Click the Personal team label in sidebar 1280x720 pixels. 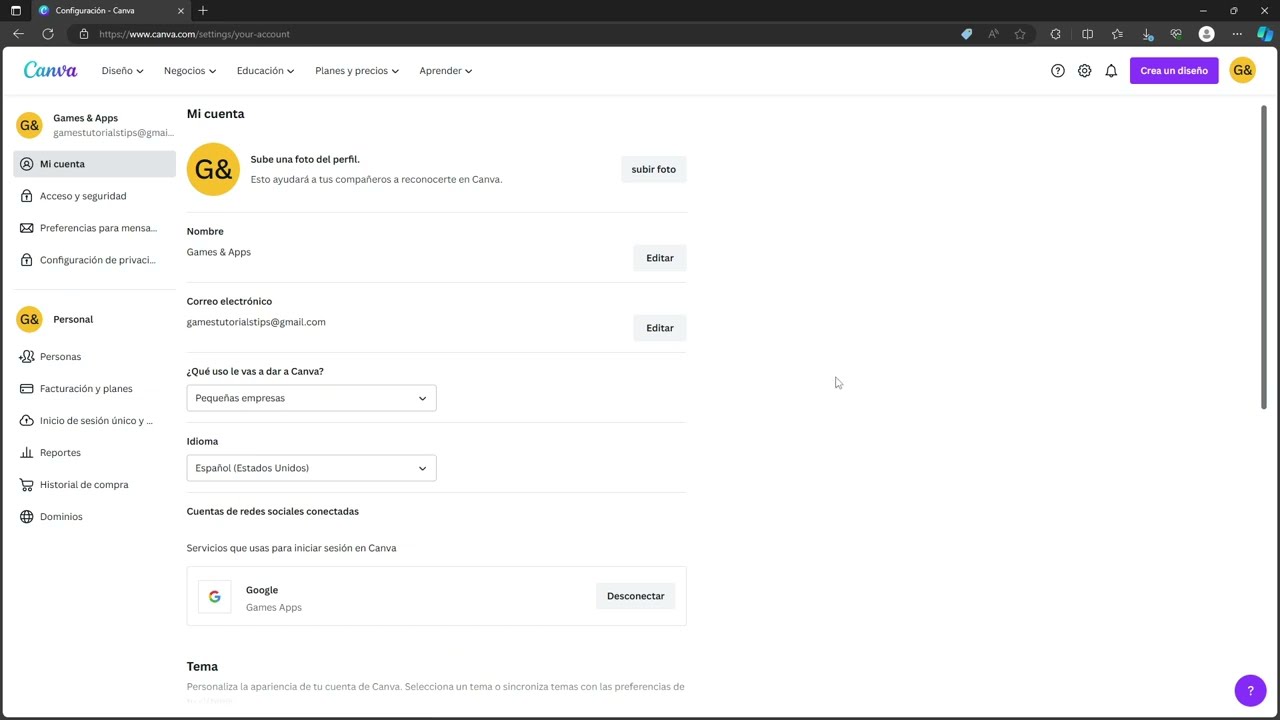point(73,319)
